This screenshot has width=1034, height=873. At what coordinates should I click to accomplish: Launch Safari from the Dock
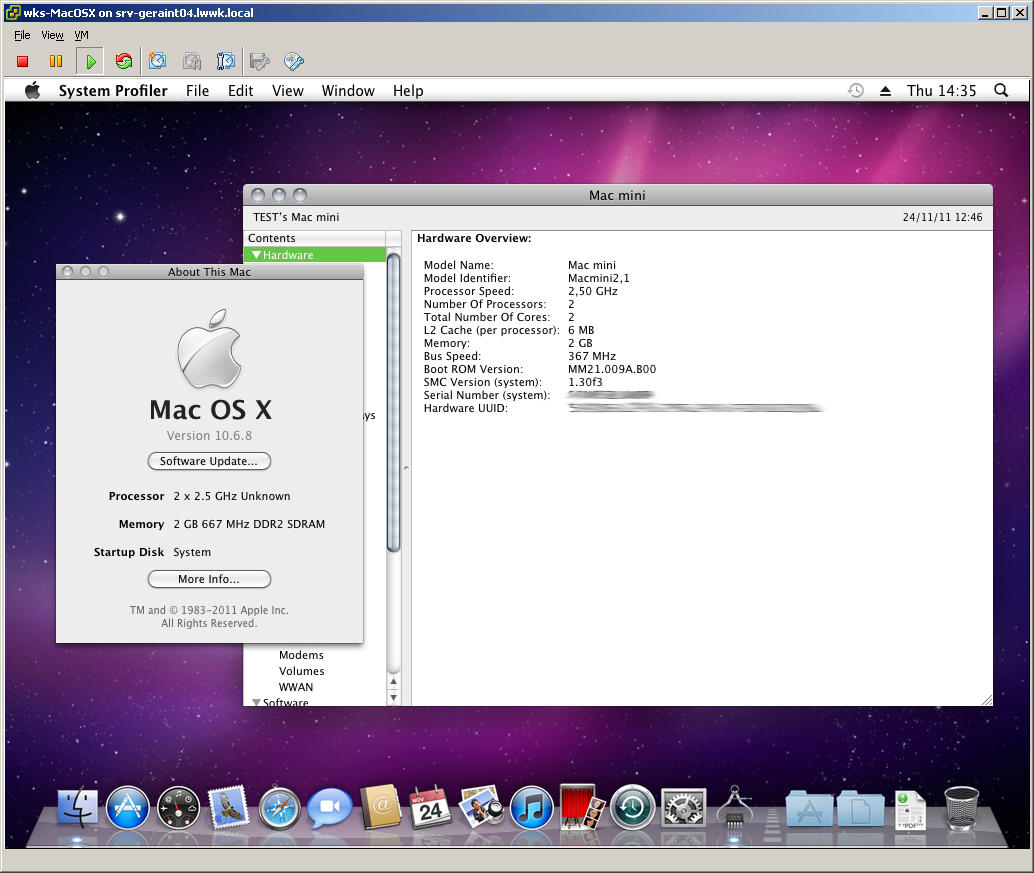pyautogui.click(x=280, y=808)
